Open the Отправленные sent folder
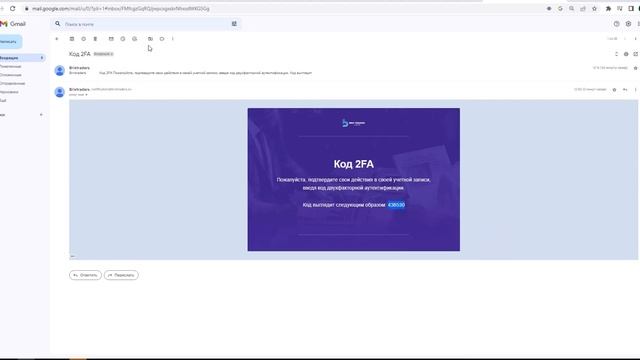 pyautogui.click(x=12, y=84)
